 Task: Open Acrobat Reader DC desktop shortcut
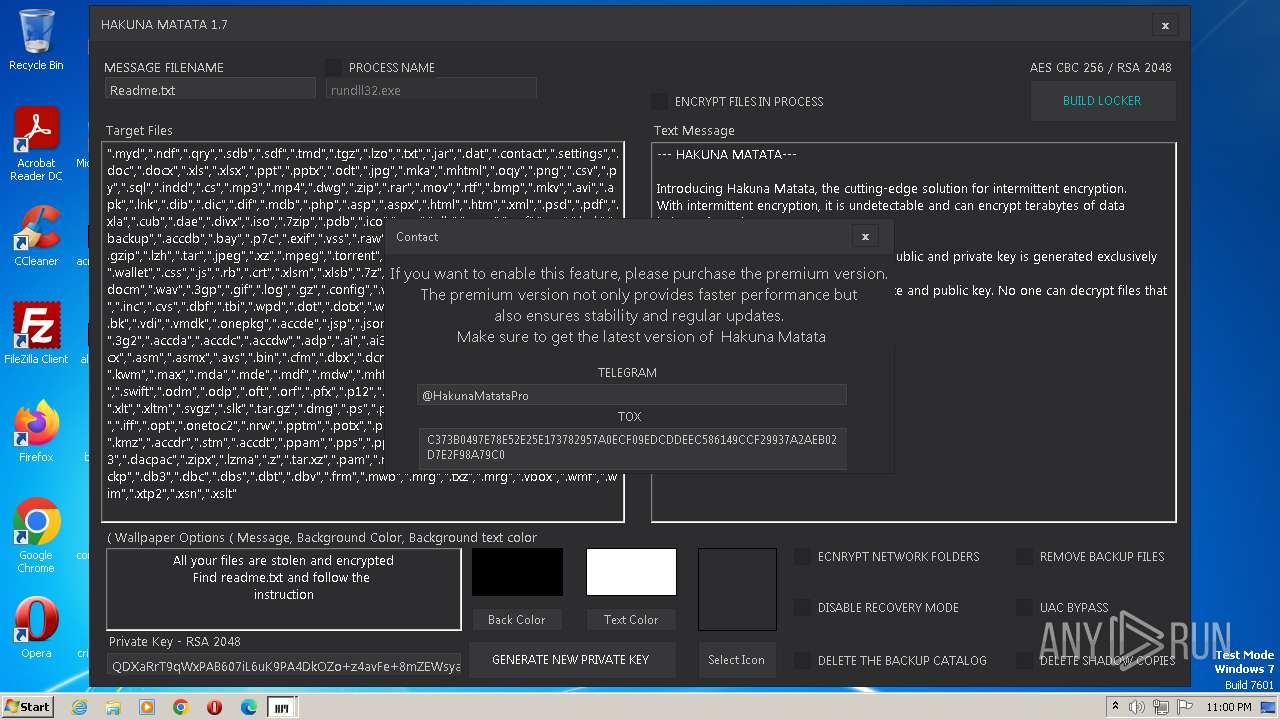click(x=36, y=144)
